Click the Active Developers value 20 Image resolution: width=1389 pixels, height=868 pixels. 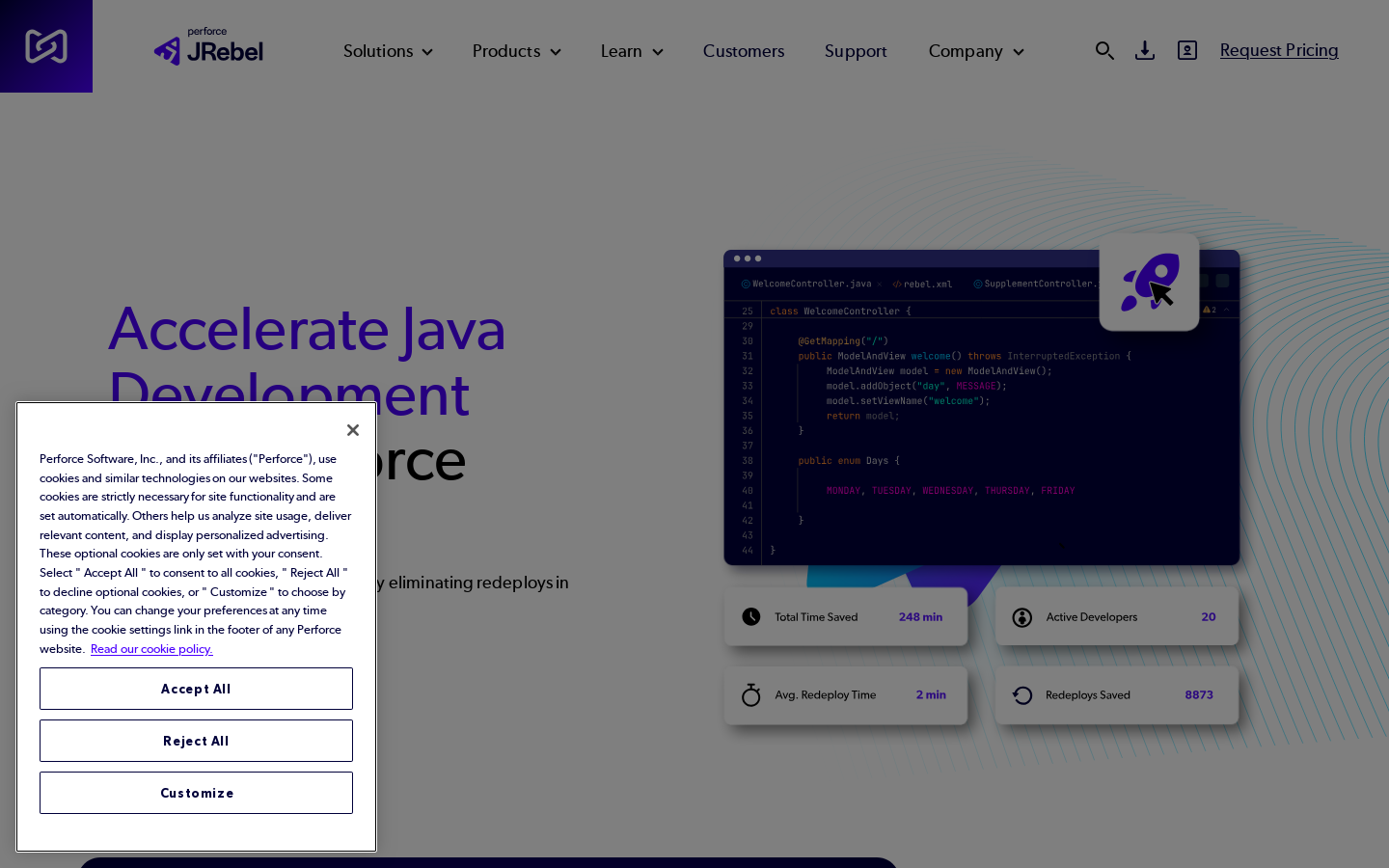1209,617
